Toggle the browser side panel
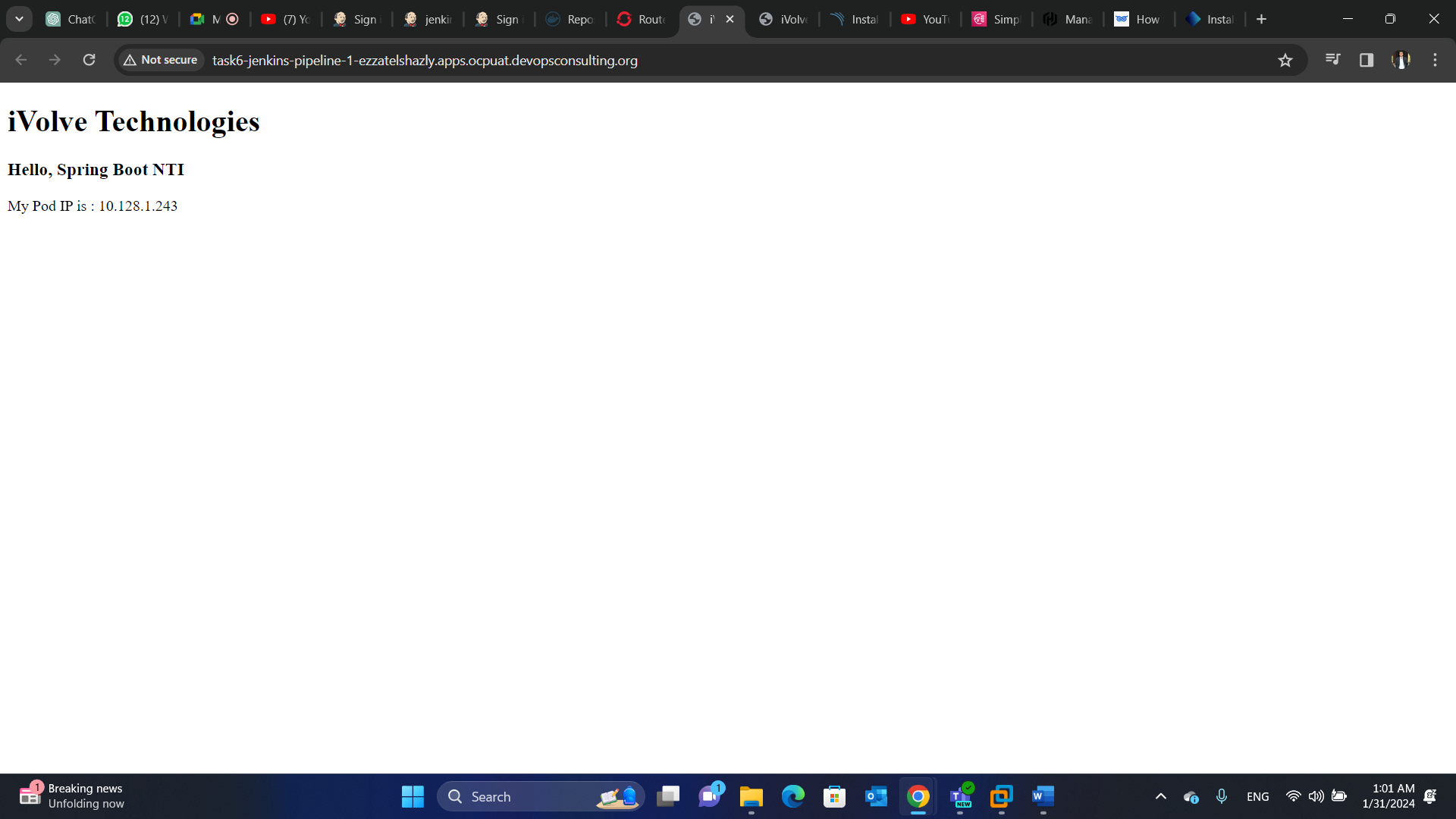The height and width of the screenshot is (819, 1456). [1367, 60]
